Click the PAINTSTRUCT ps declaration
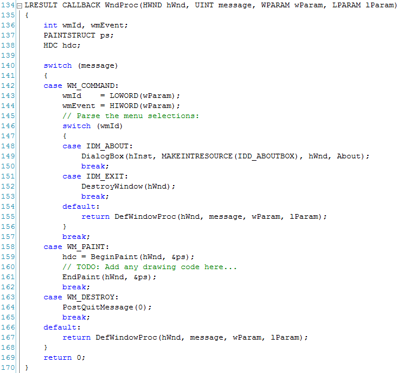 pyautogui.click(x=79, y=35)
